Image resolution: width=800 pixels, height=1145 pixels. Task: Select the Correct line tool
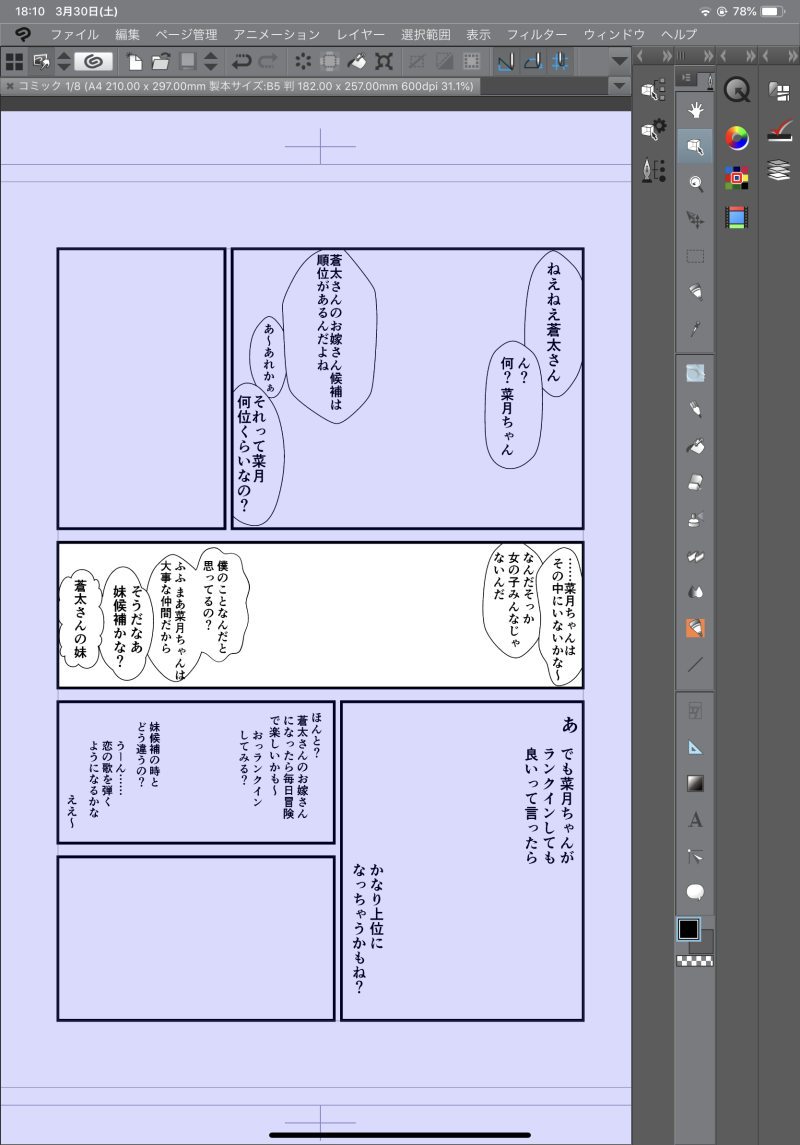click(696, 857)
